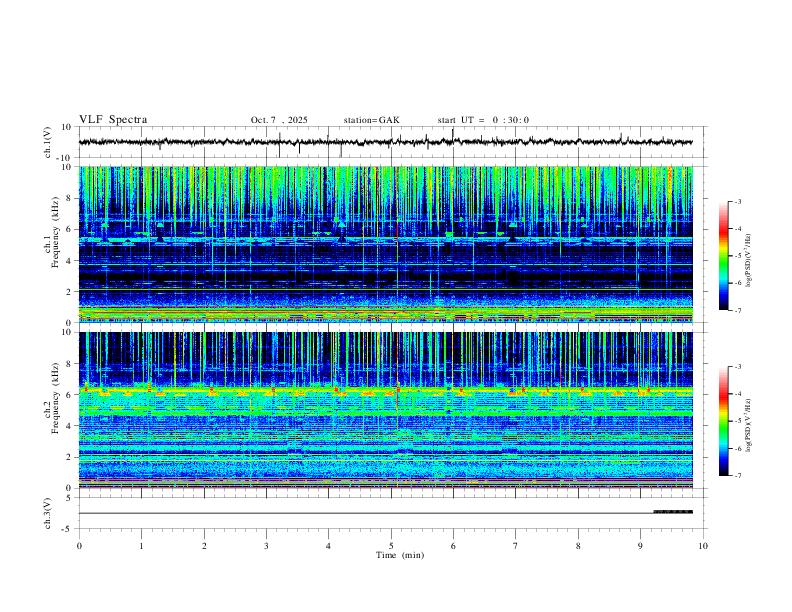Click the thick black segment on ch.3 trace
This screenshot has height=612, width=792.
[x=673, y=512]
